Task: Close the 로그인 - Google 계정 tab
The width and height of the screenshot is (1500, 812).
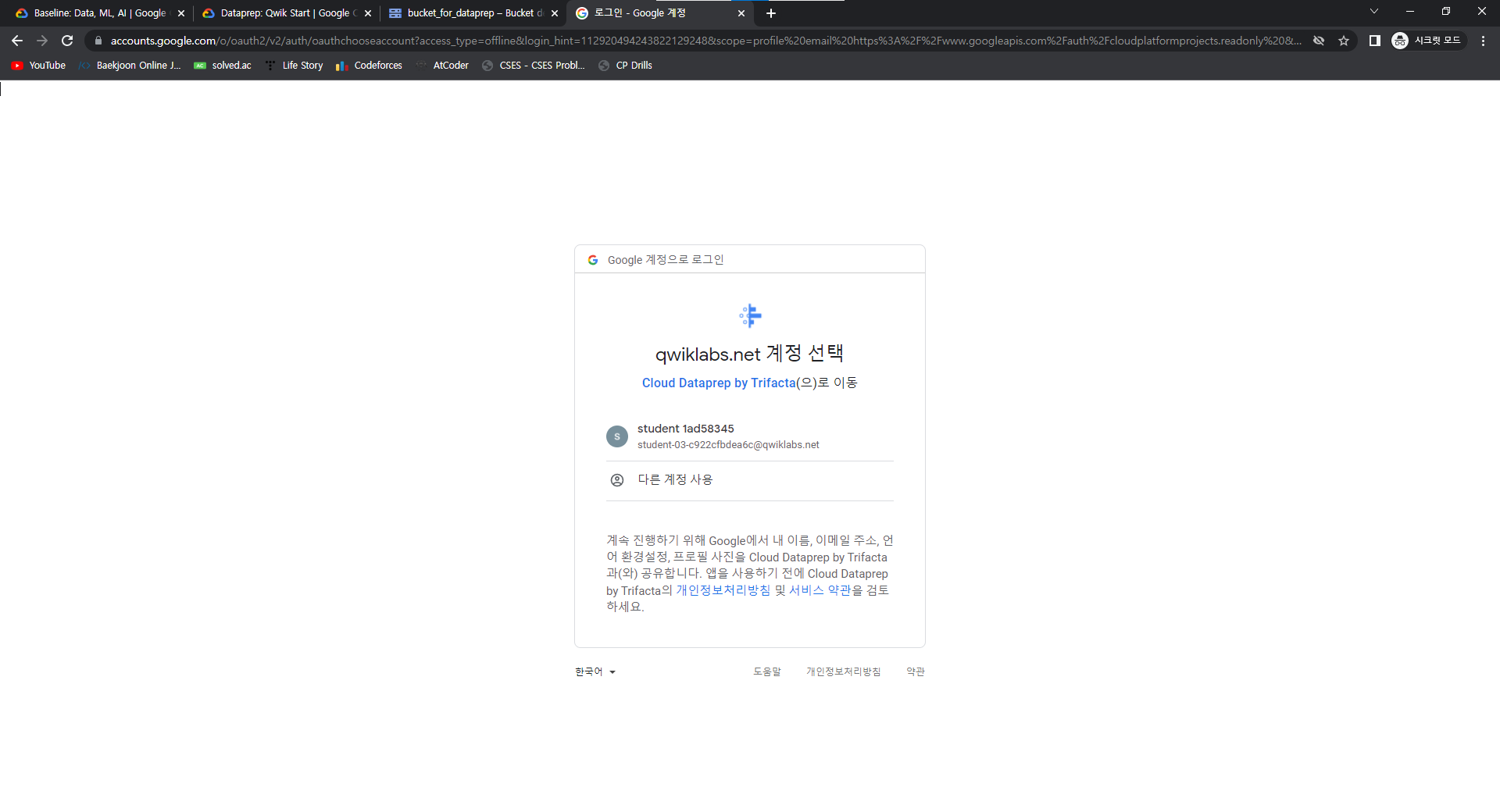Action: tap(741, 13)
